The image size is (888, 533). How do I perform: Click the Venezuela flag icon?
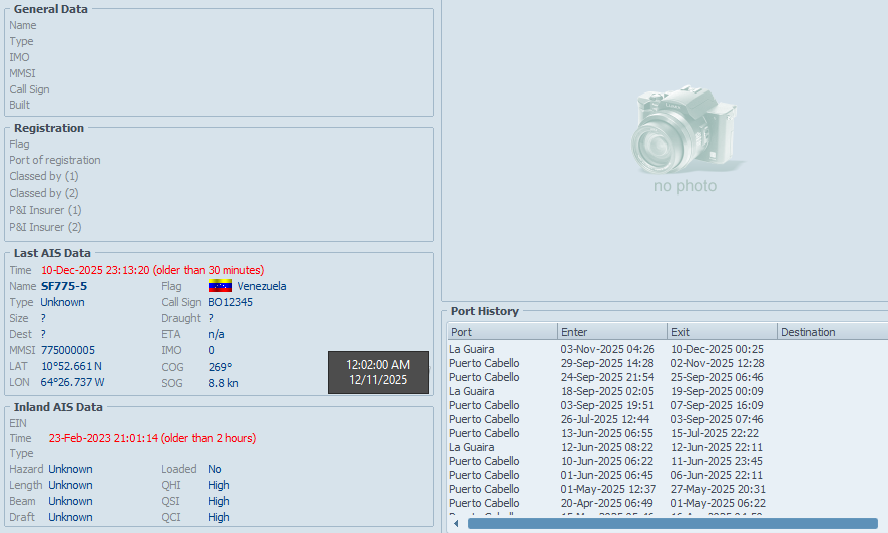[x=220, y=286]
